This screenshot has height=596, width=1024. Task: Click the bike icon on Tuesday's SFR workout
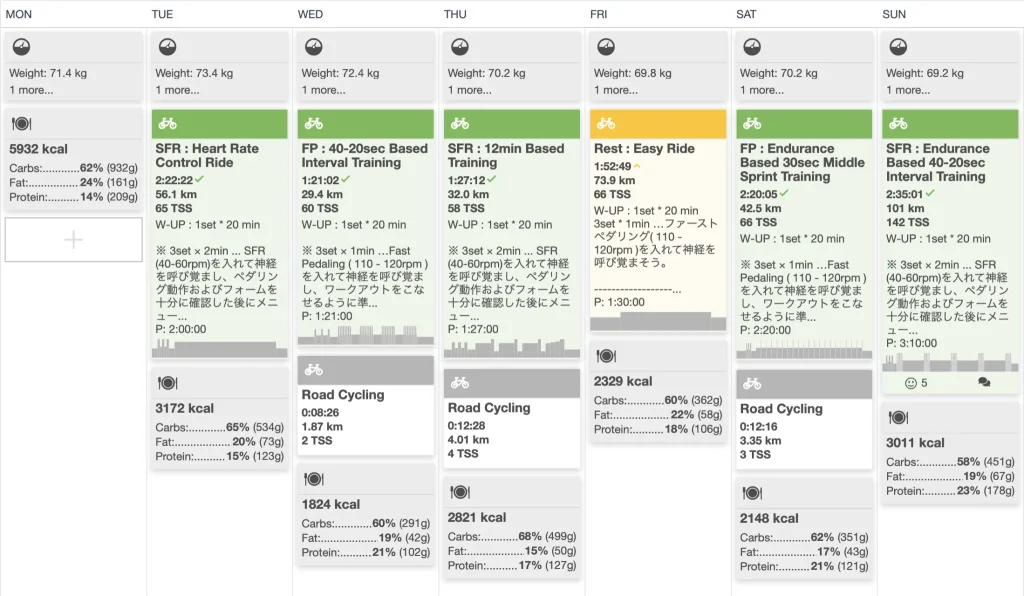tap(168, 124)
